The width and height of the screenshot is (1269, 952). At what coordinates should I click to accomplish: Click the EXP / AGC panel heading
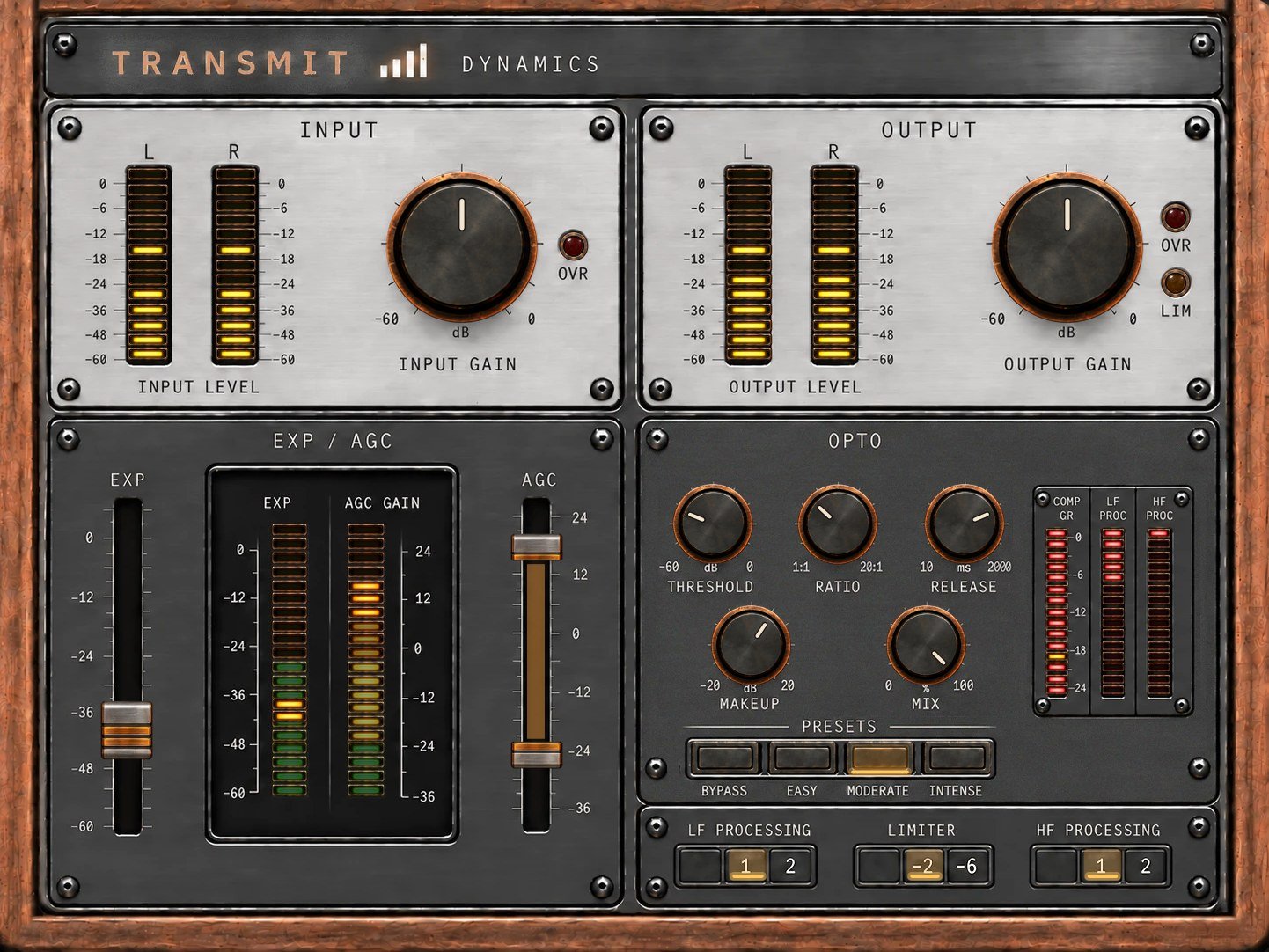[x=333, y=441]
